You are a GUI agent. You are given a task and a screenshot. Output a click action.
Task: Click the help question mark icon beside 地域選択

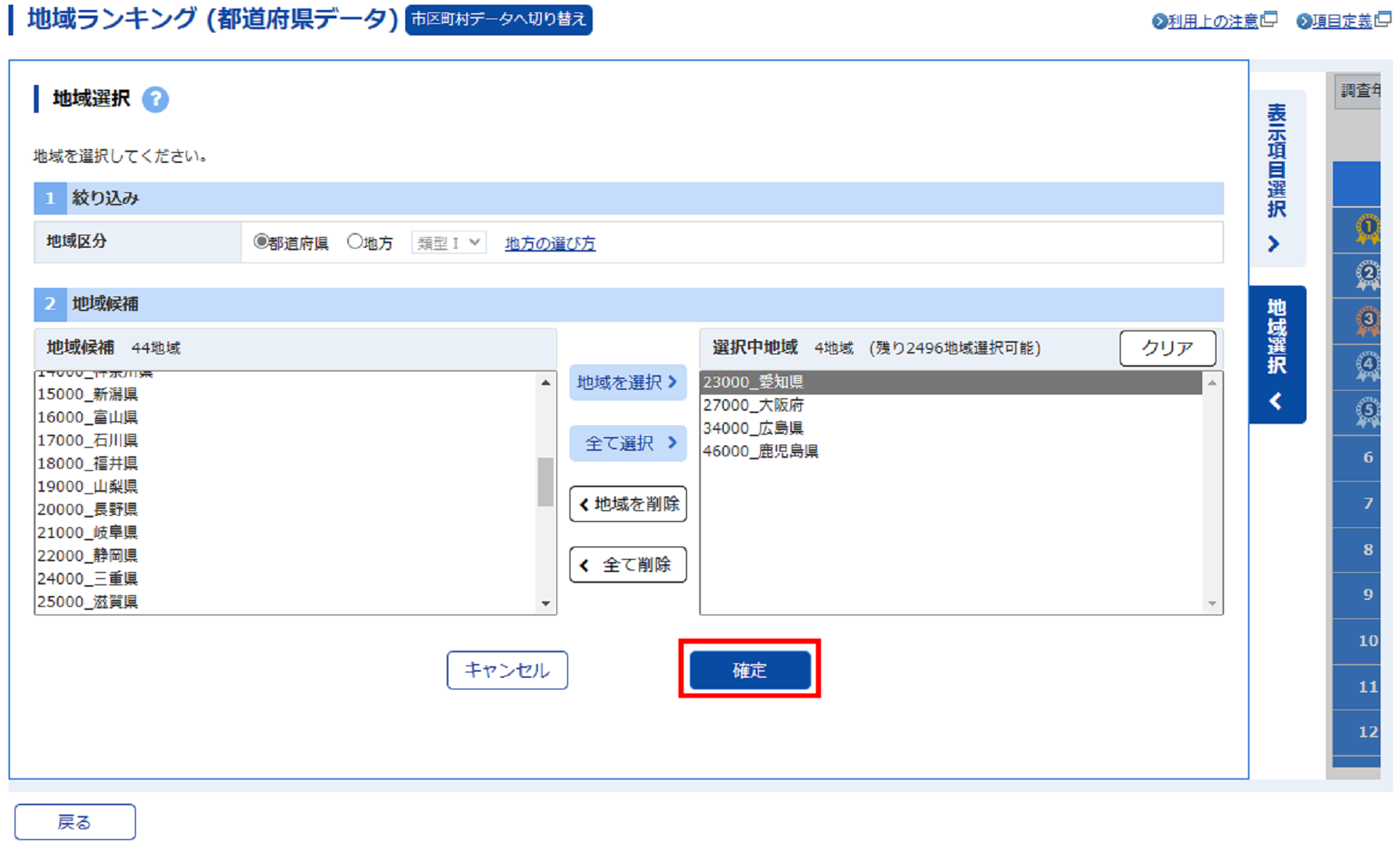point(155,100)
